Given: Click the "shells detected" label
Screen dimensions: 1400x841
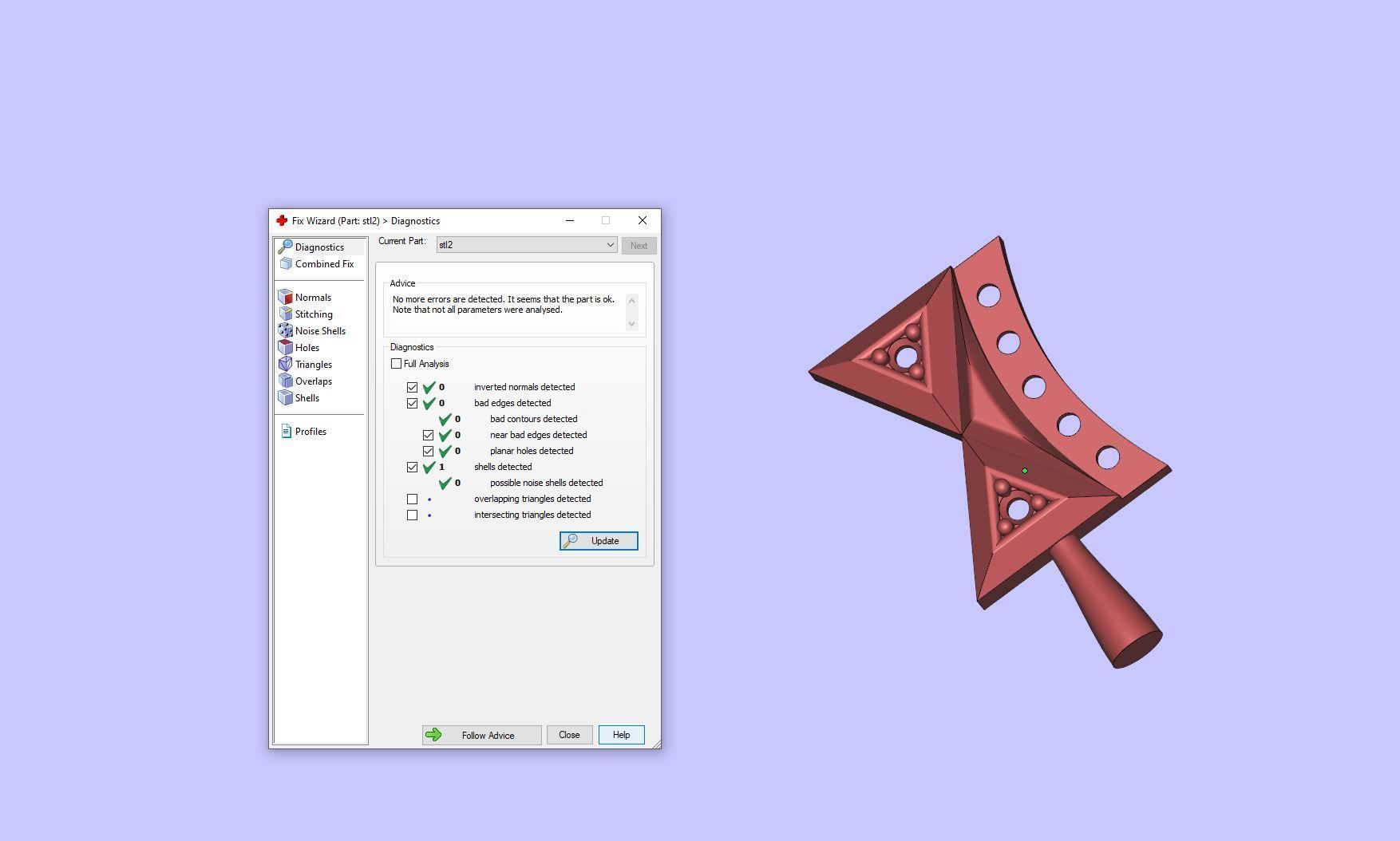Looking at the screenshot, I should coord(503,467).
